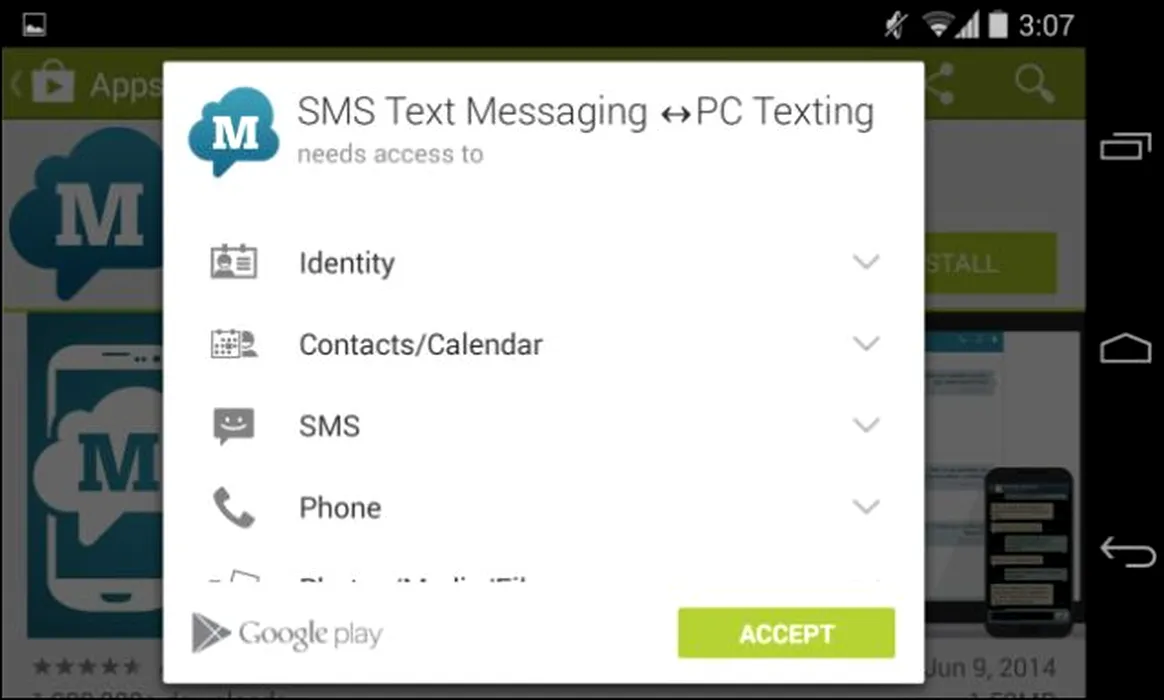This screenshot has height=700, width=1164.
Task: Expand the Contacts/Calendar permission details
Action: pos(866,344)
